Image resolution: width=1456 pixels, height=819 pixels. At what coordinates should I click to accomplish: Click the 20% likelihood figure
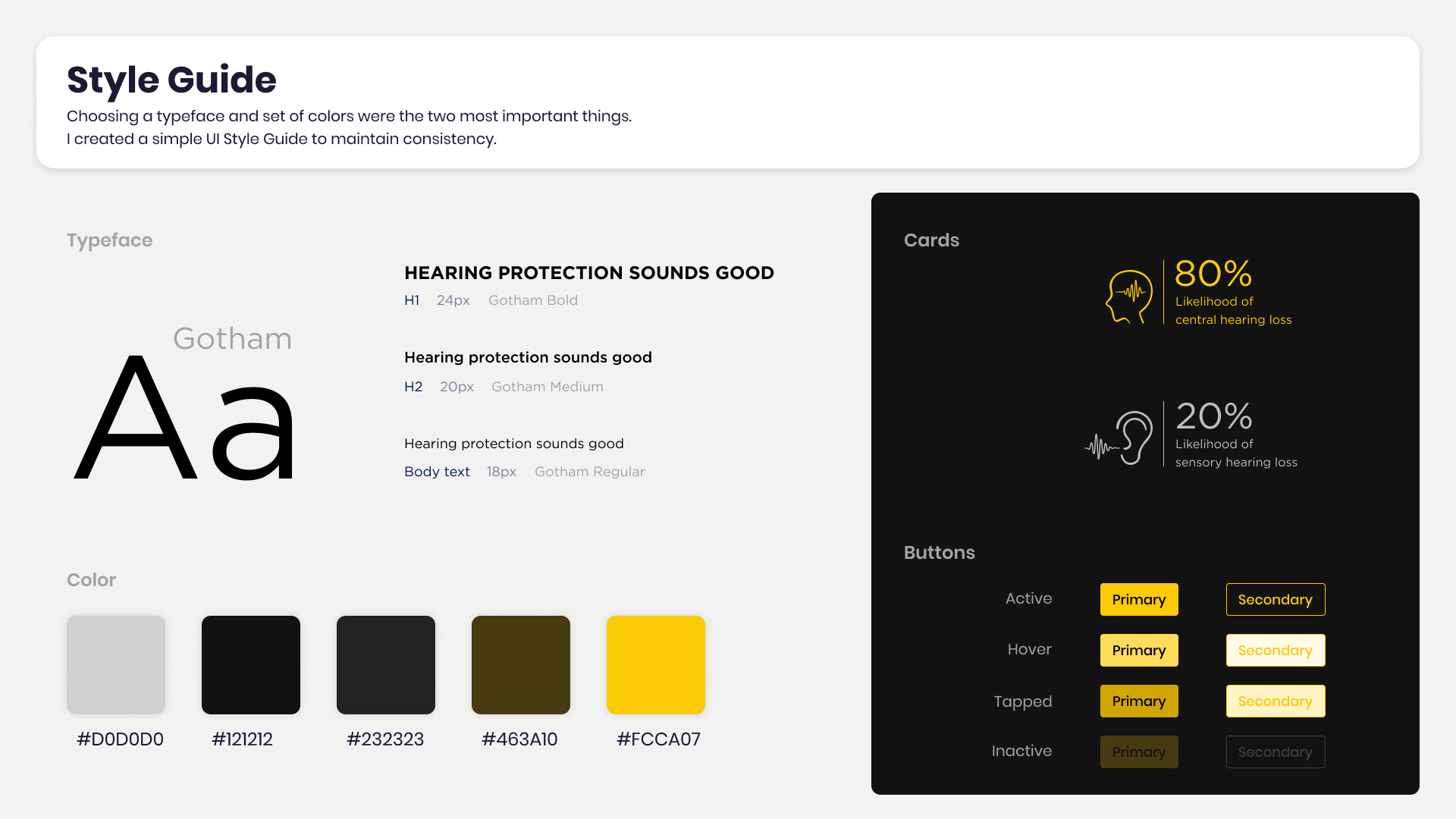1213,416
